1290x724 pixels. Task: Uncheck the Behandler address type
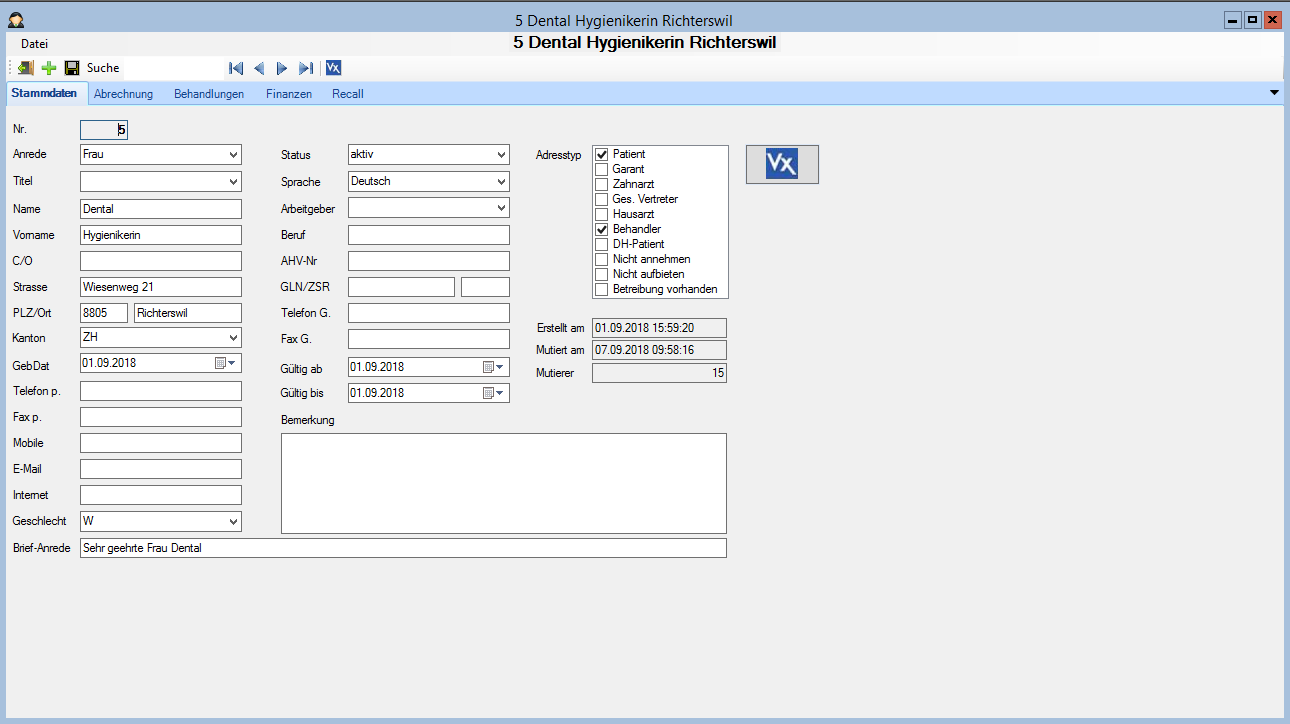pyautogui.click(x=602, y=229)
